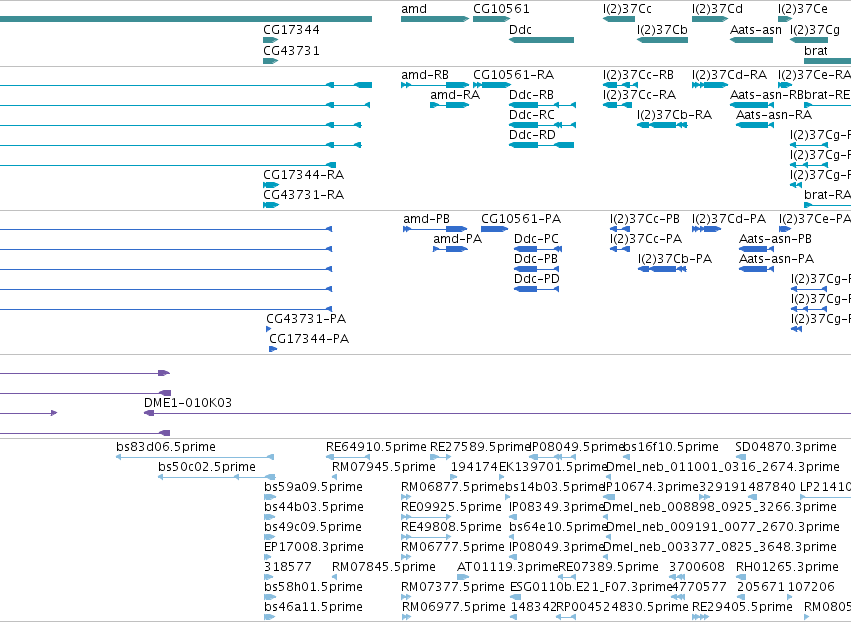Select the bs46a11.5prime EST label
Viewport: 851px width, 622px height.
[x=313, y=608]
